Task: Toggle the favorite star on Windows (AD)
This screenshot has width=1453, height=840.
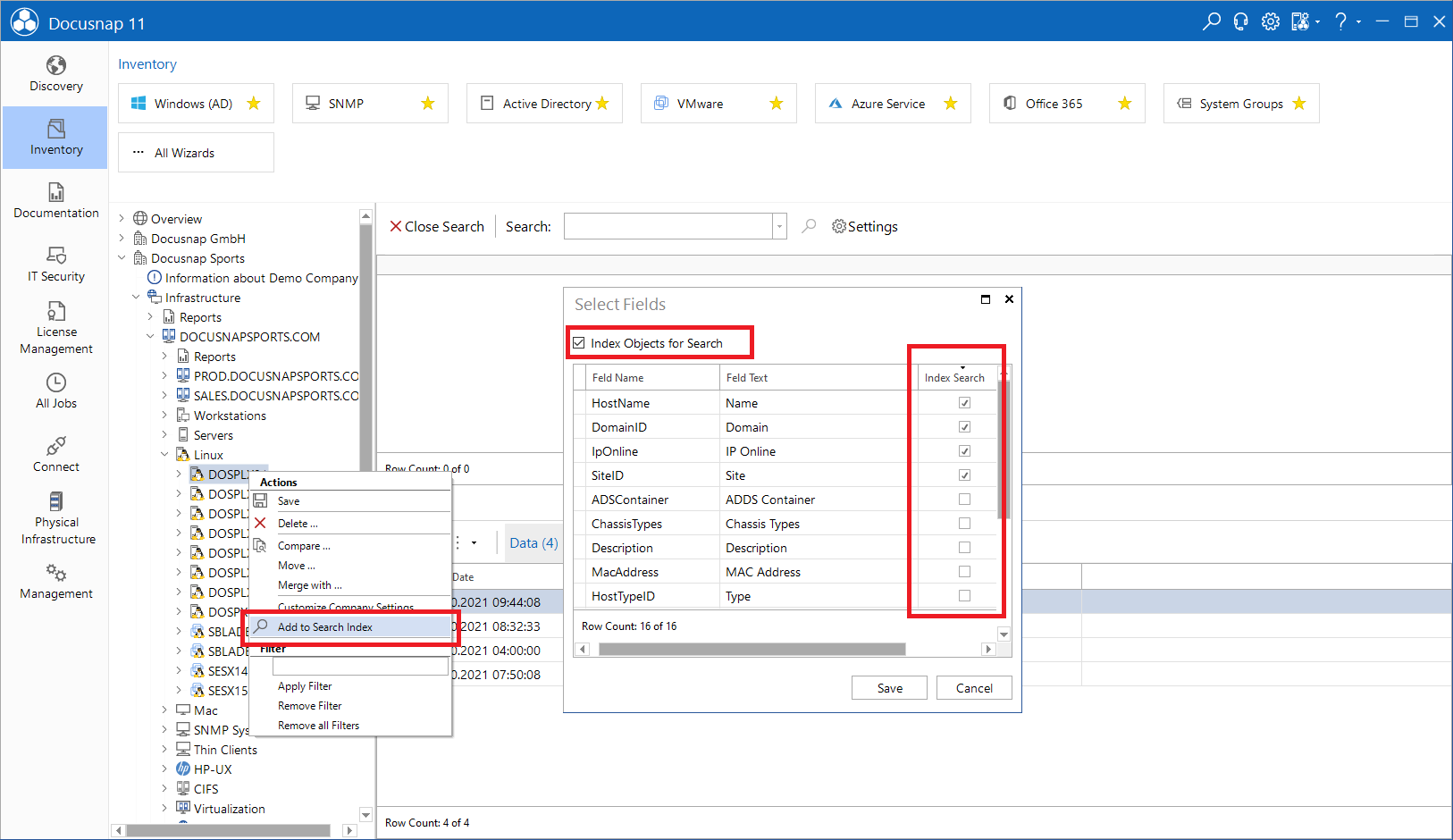Action: tap(254, 104)
